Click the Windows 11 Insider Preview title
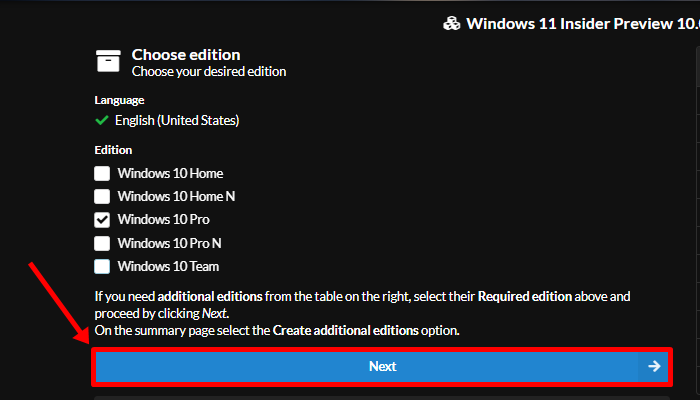 coord(582,23)
